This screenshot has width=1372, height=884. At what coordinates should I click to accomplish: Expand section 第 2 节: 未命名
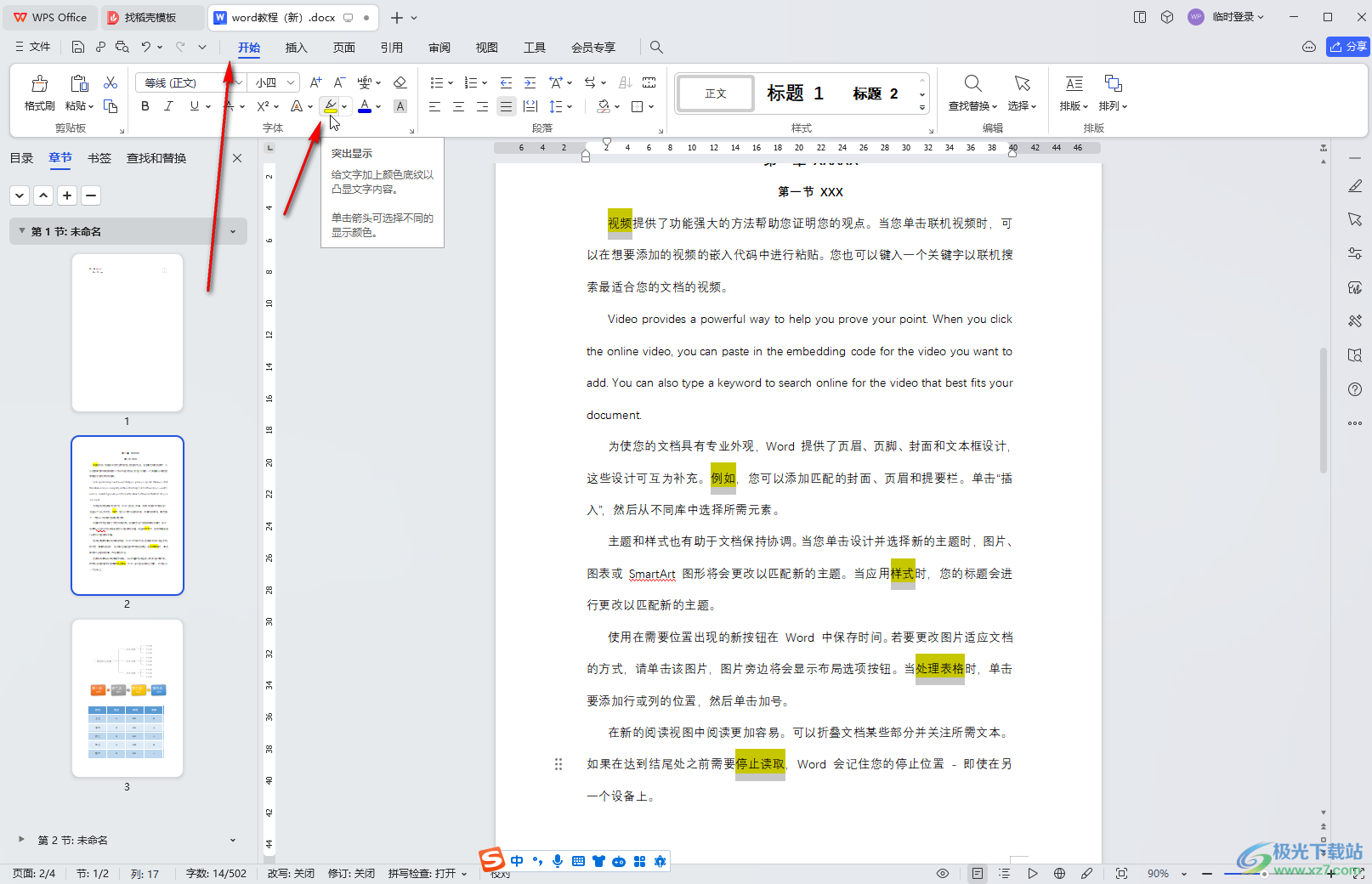(22, 840)
